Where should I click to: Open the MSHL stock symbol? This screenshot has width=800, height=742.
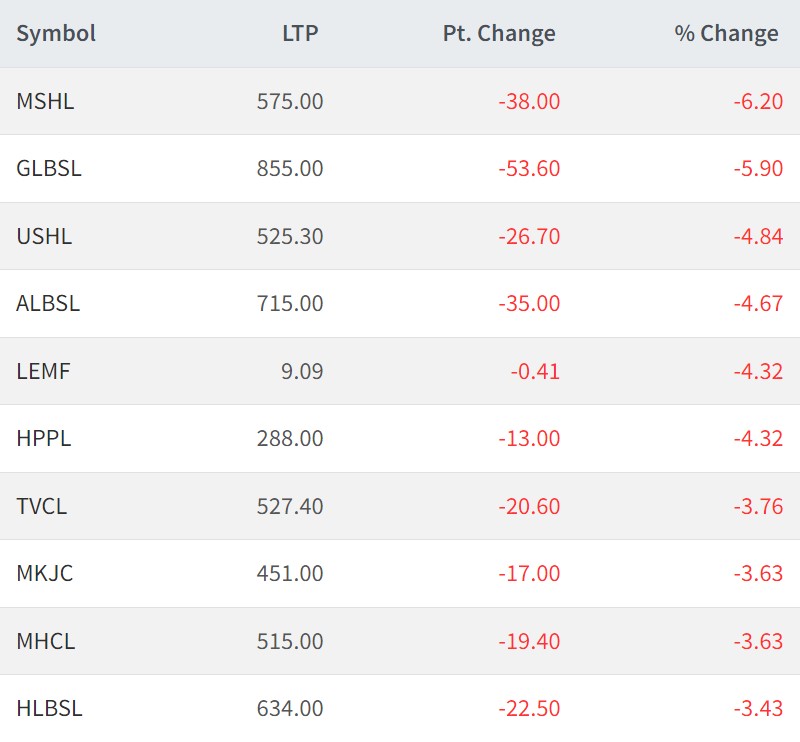45,101
